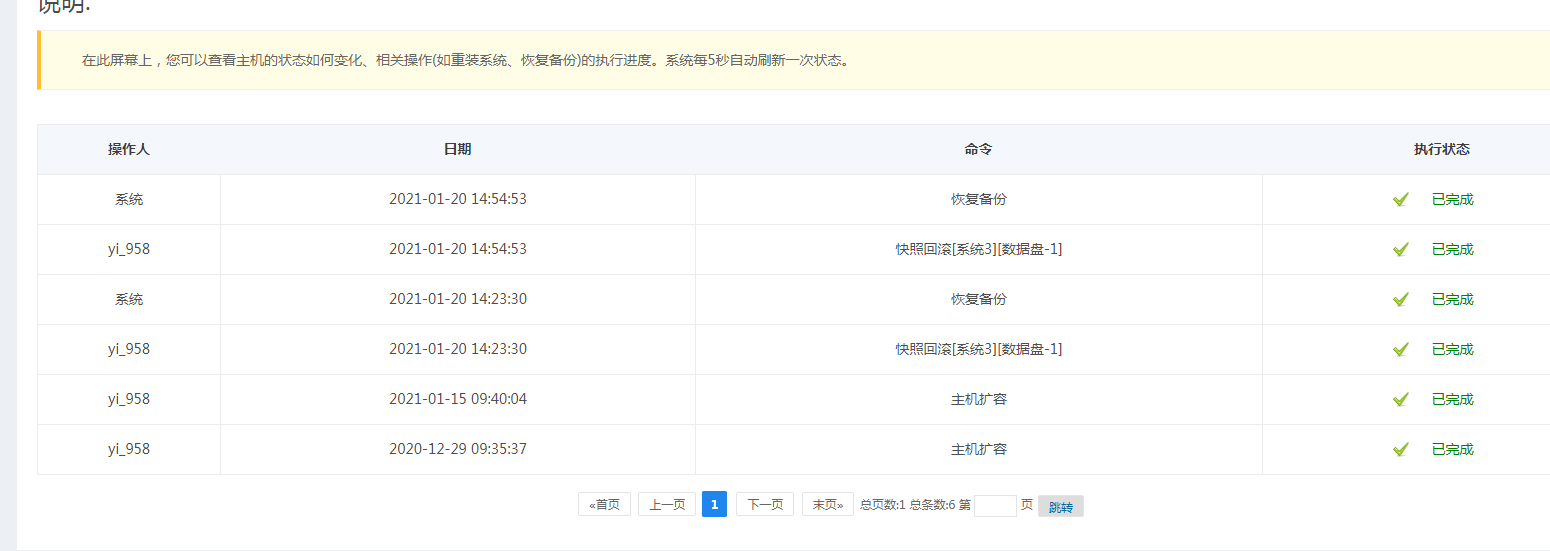Click checkmark icon in 2021-01-15 09:40:04 row
The image size is (1550, 551).
pyautogui.click(x=1400, y=399)
